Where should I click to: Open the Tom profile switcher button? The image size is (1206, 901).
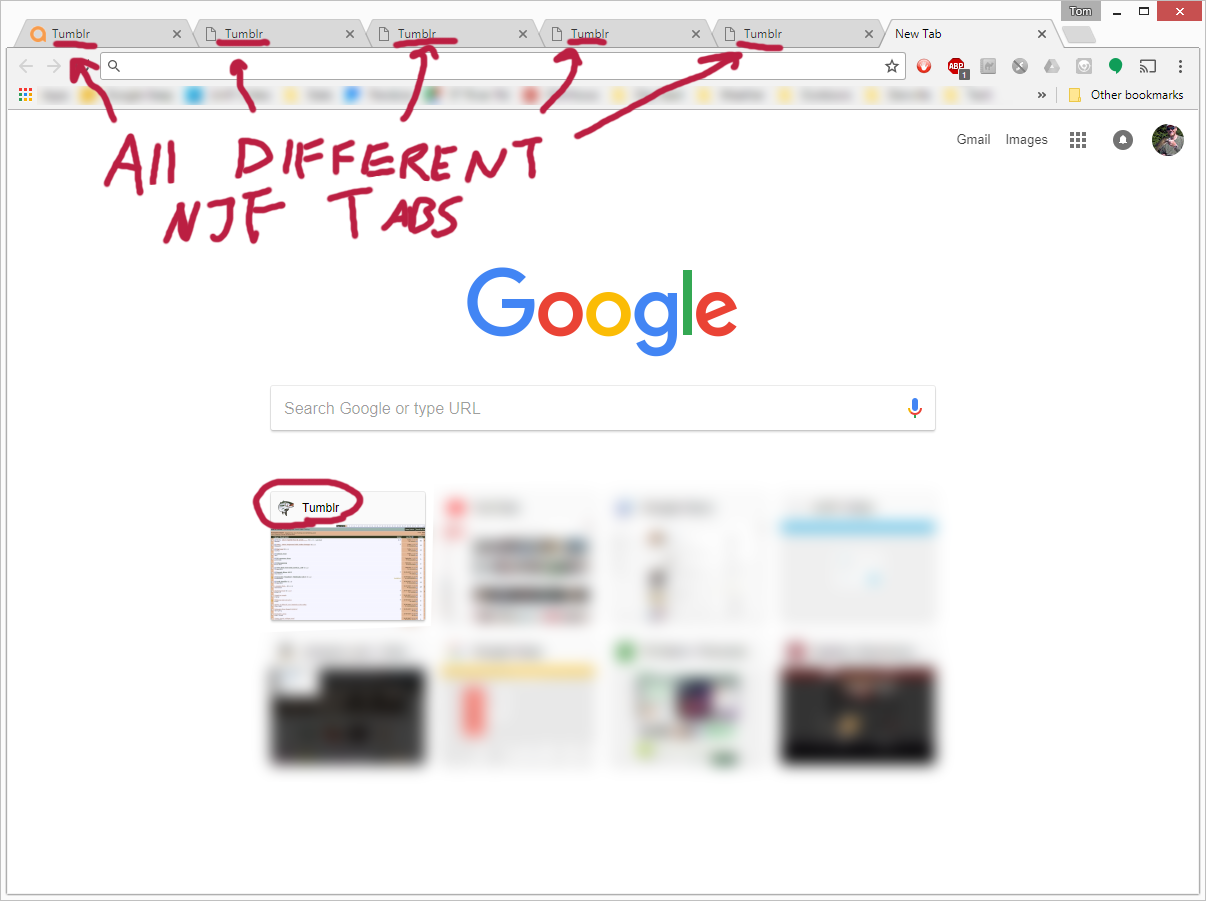click(1081, 11)
